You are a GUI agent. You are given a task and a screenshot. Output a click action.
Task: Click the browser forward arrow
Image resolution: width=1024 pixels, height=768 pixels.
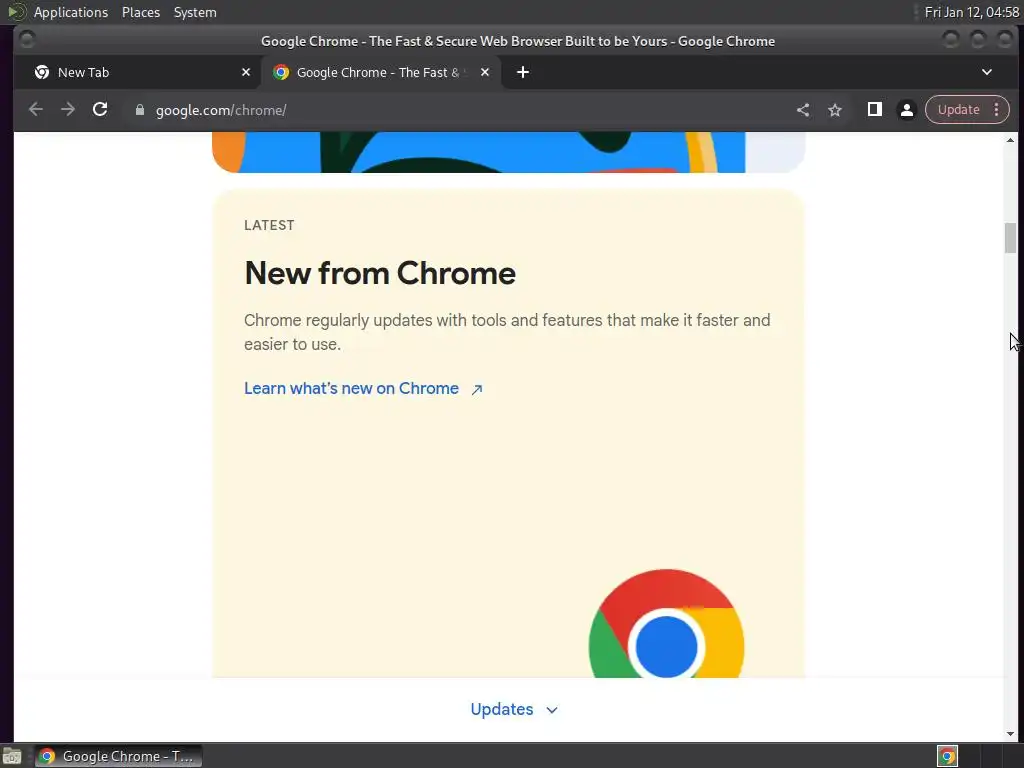coord(68,110)
